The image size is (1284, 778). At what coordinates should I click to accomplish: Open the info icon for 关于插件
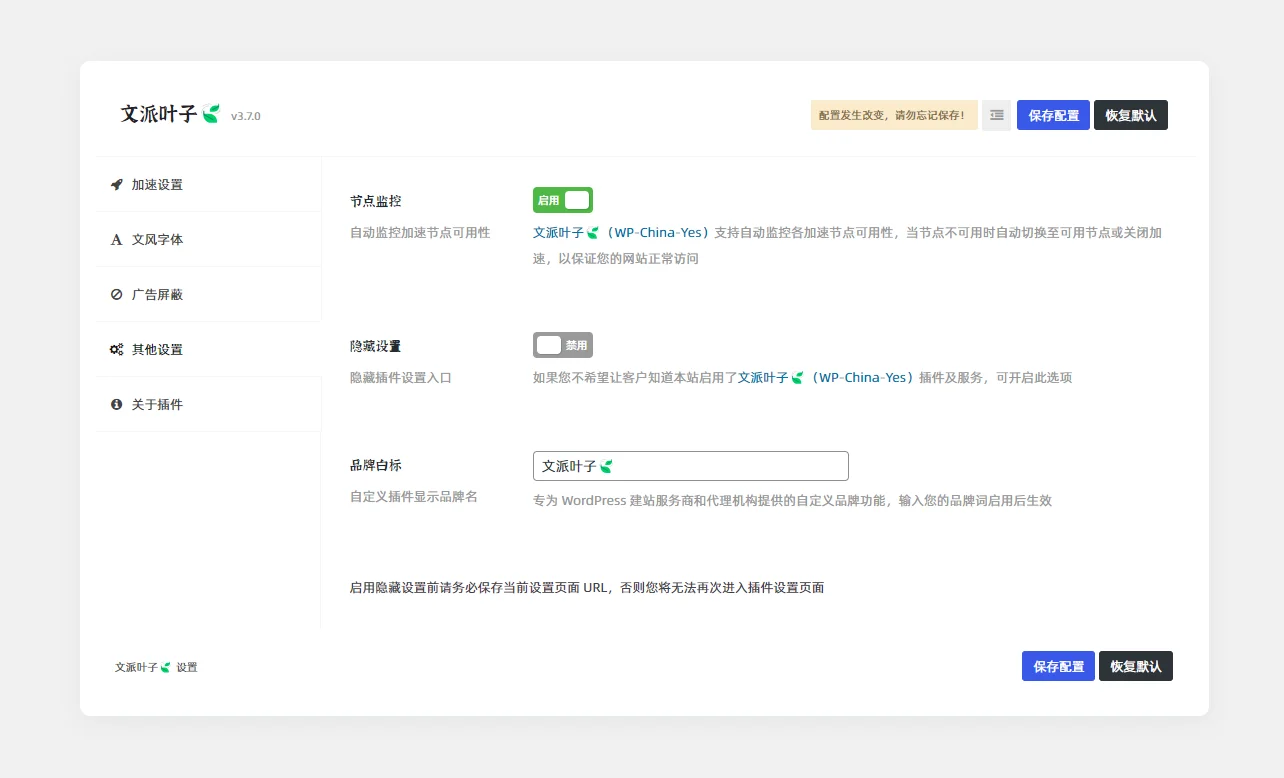(x=116, y=405)
